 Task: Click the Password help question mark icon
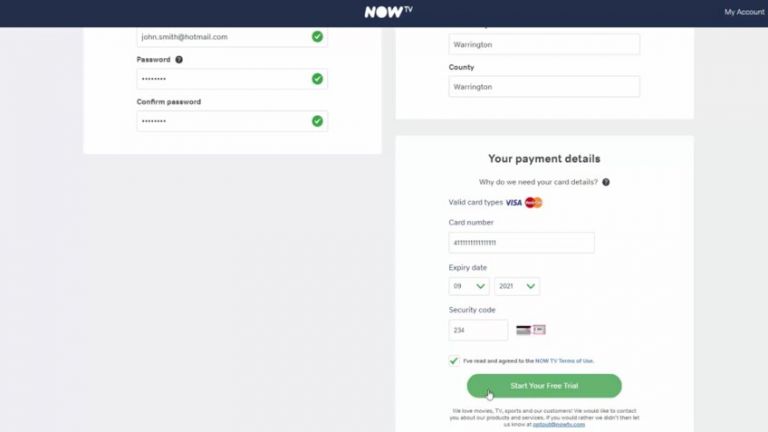[x=179, y=60]
